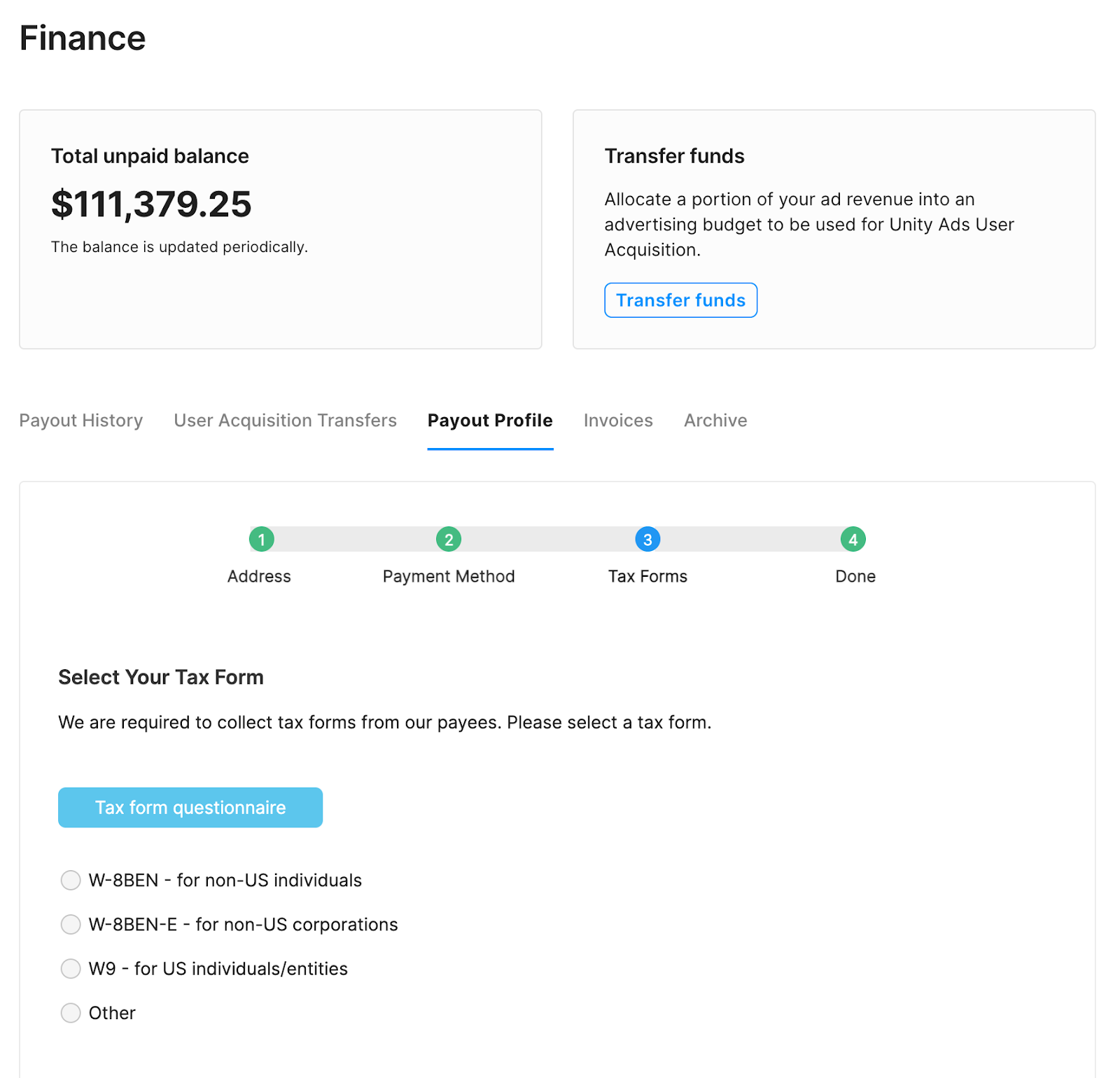The height and width of the screenshot is (1078, 1120).
Task: Click step 3 Tax Forms circle
Action: [647, 539]
